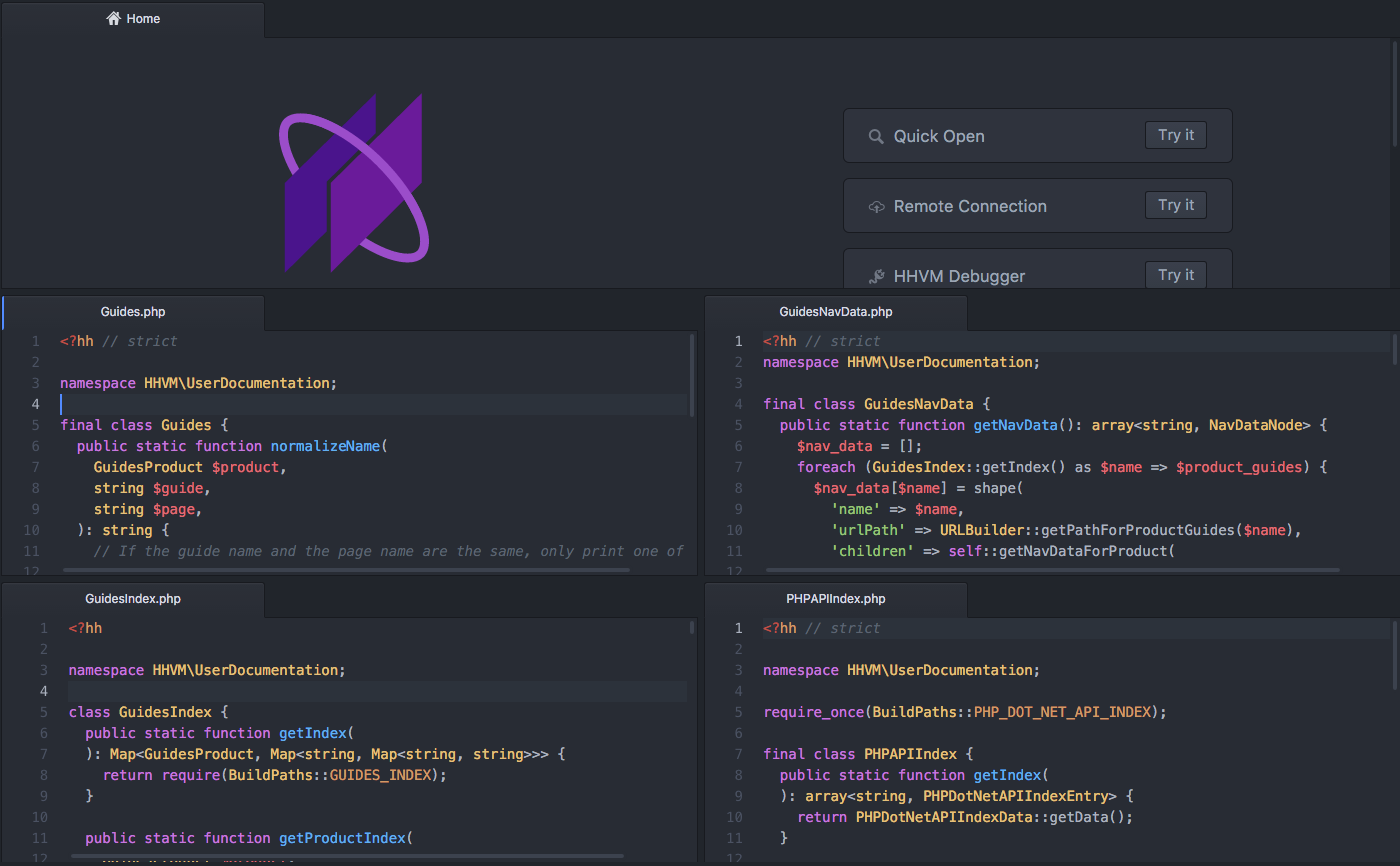Viewport: 1400px width, 866px height.
Task: Click the plug icon beside HHVM Debugger
Action: (876, 276)
